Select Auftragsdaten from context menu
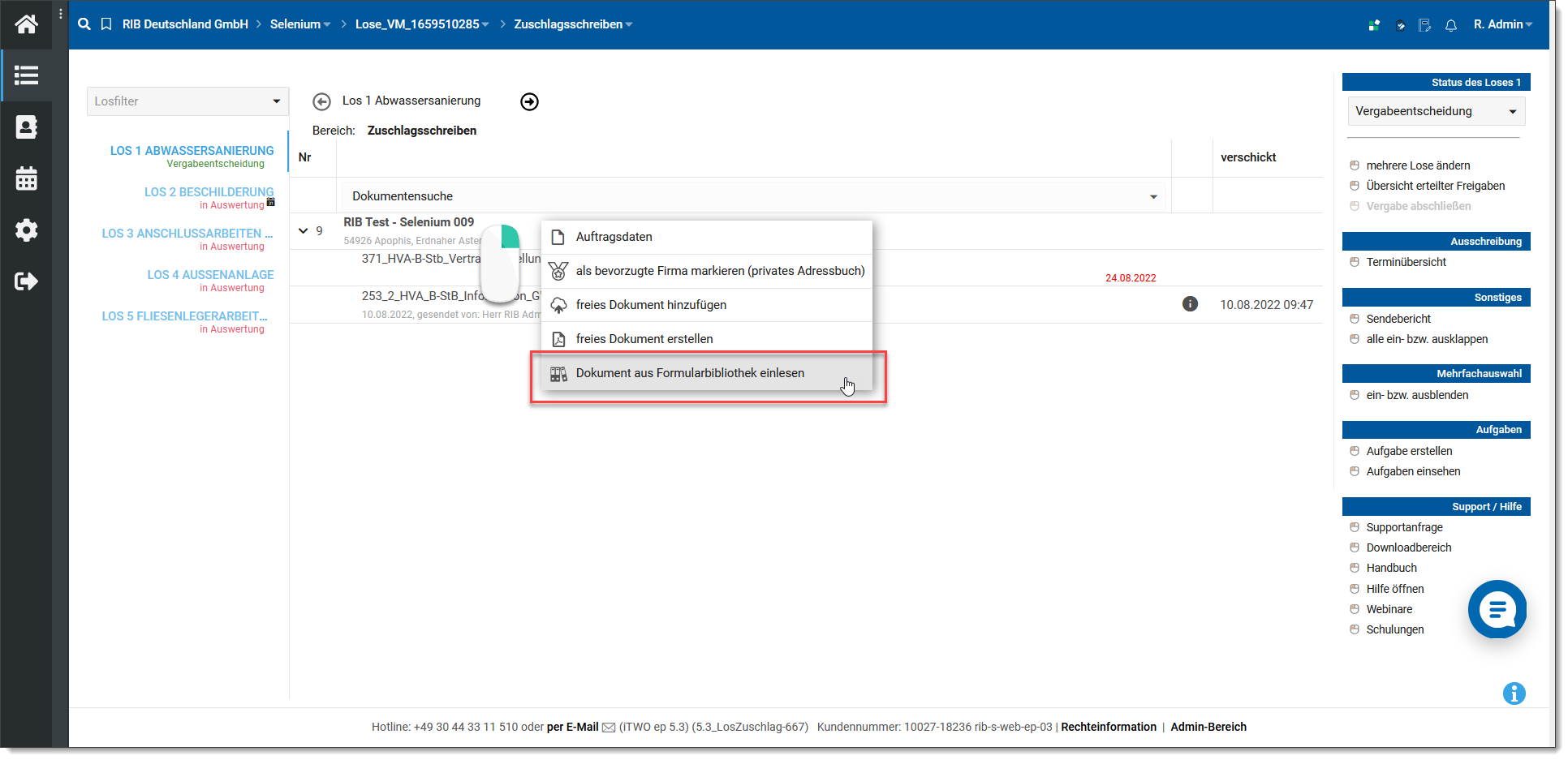1568x760 pixels. [706, 237]
